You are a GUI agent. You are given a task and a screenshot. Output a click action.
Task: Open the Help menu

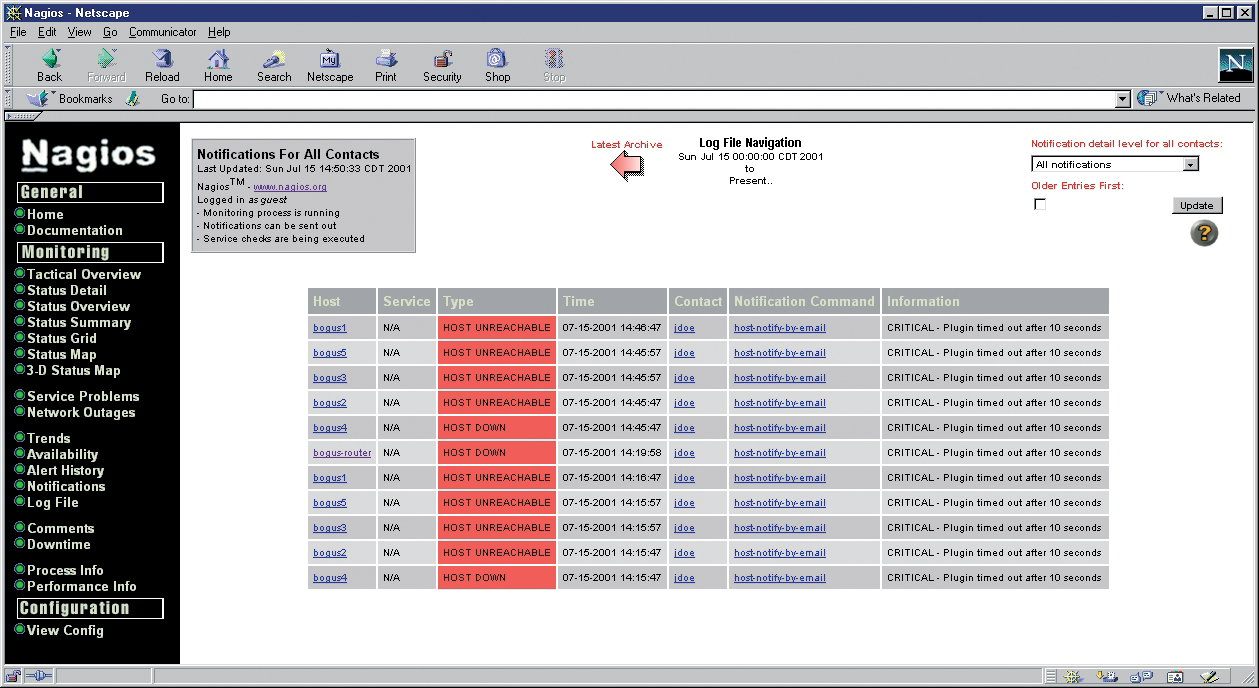coord(219,32)
